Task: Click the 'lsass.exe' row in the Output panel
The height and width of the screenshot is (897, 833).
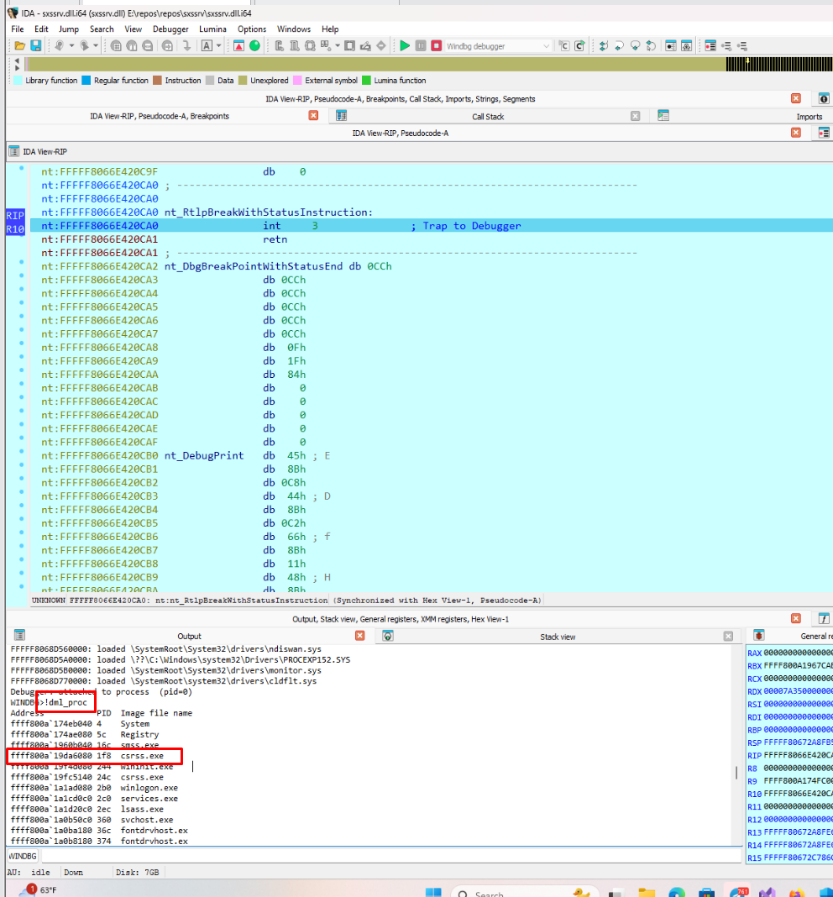Action: click(x=87, y=809)
